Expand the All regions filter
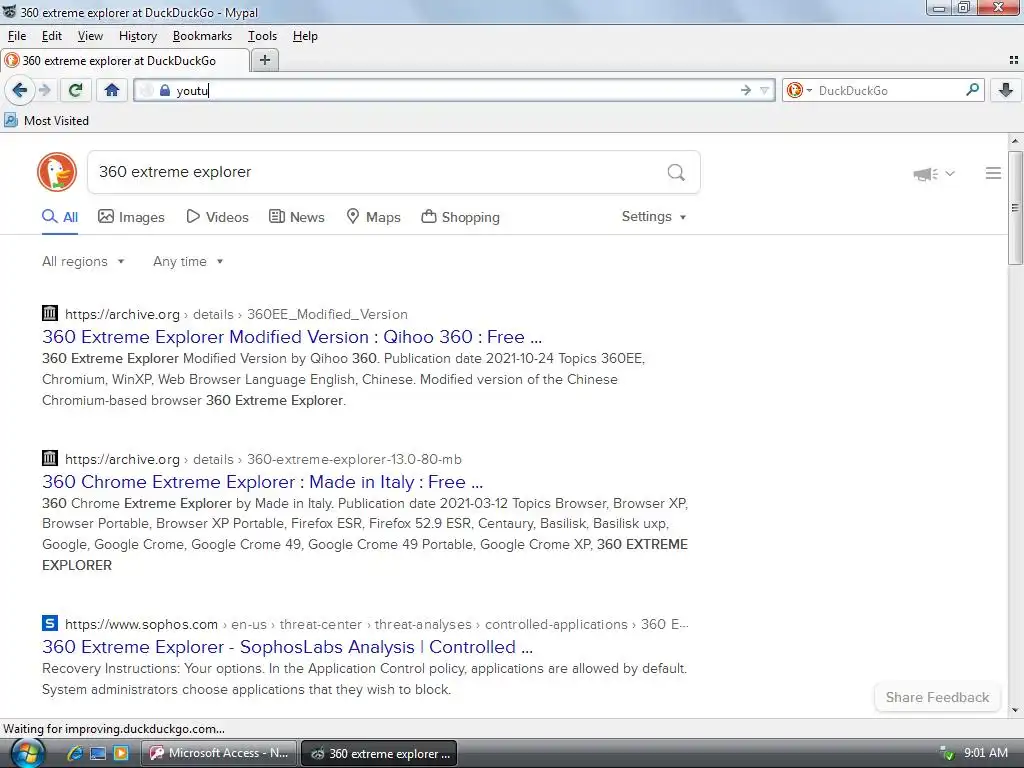1024x768 pixels. pos(83,261)
